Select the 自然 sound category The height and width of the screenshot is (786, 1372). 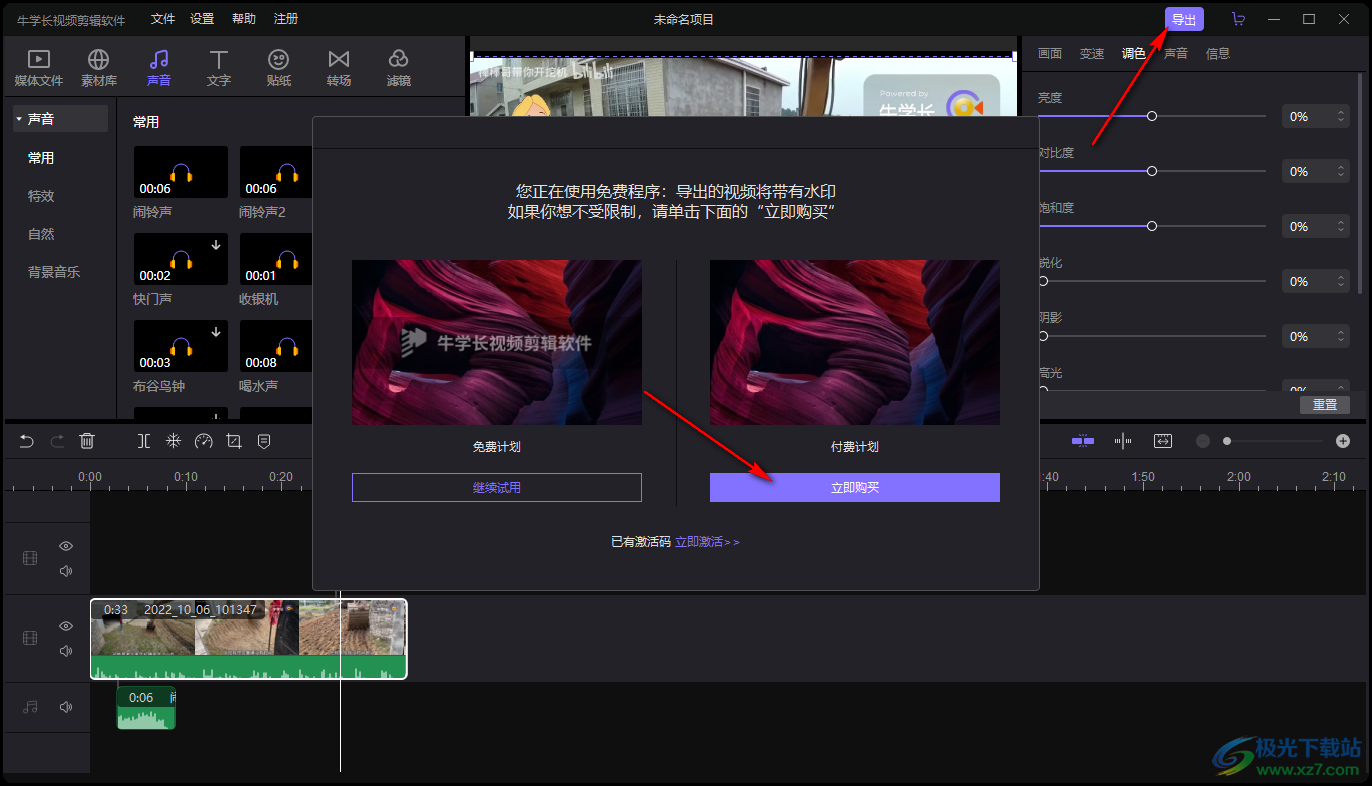(x=41, y=234)
